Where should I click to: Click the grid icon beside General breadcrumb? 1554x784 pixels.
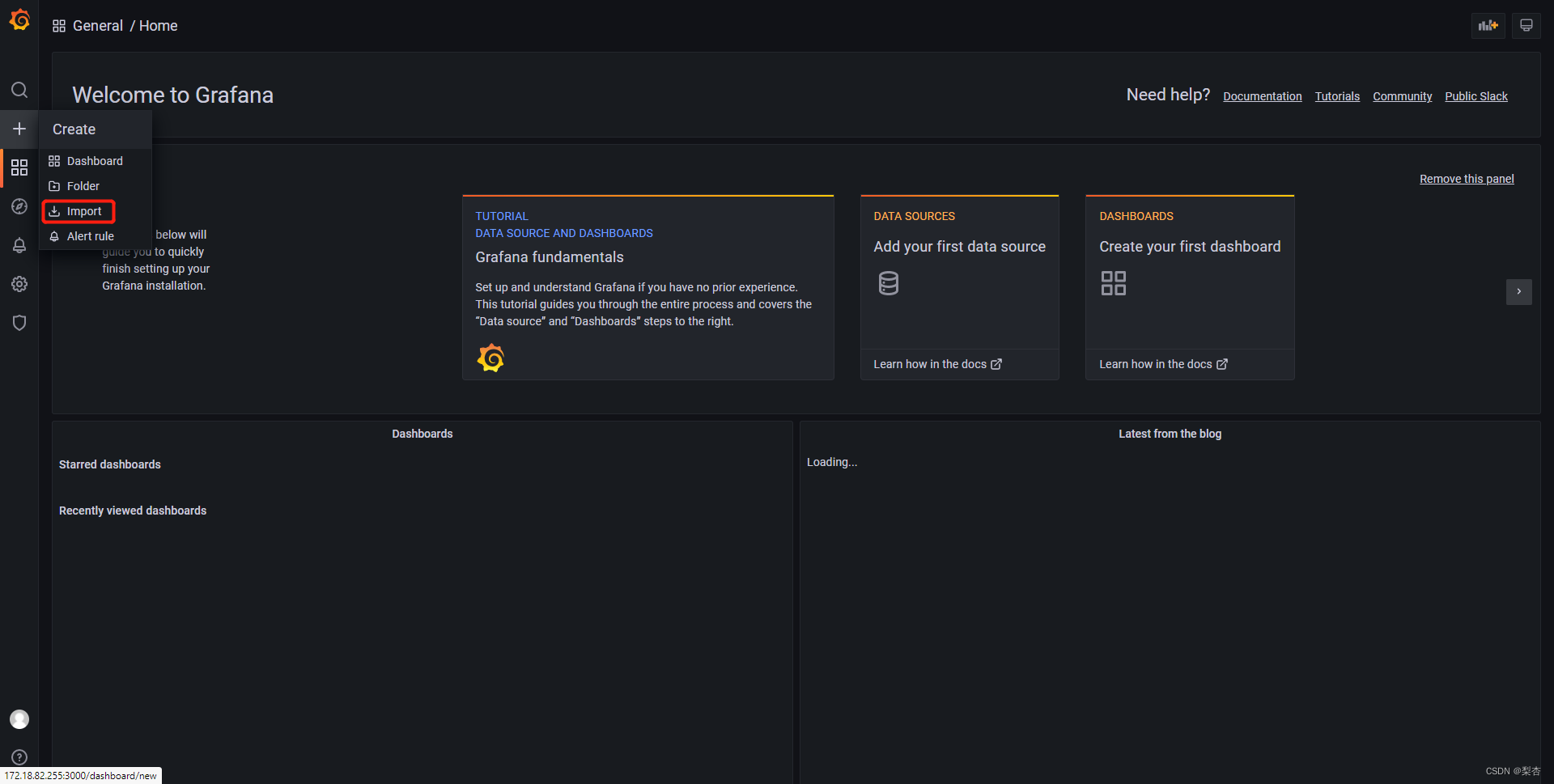(59, 26)
